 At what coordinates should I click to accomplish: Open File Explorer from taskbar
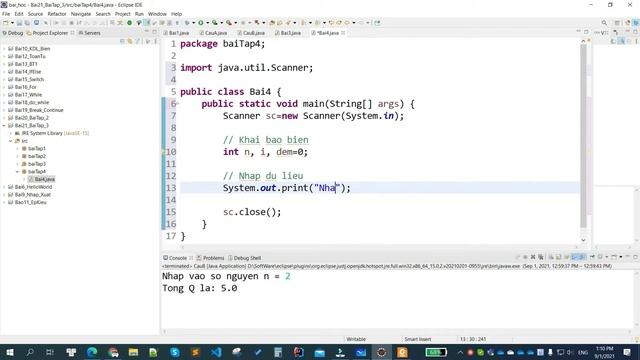(x=133, y=352)
